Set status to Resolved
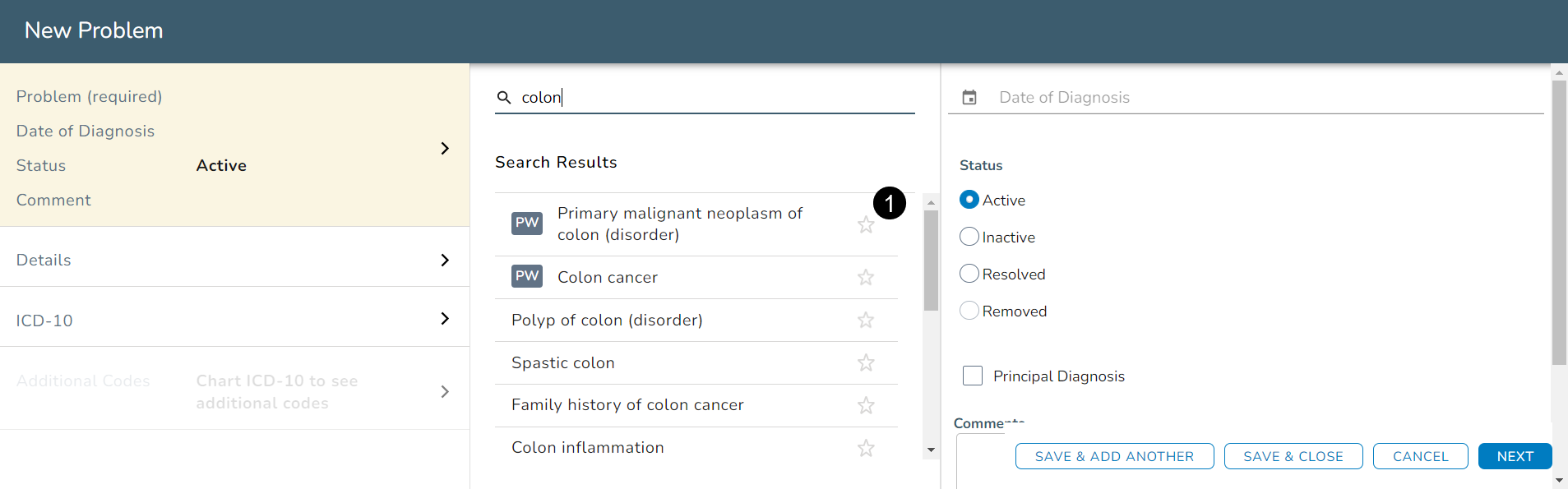This screenshot has height=489, width=1568. pos(969,274)
